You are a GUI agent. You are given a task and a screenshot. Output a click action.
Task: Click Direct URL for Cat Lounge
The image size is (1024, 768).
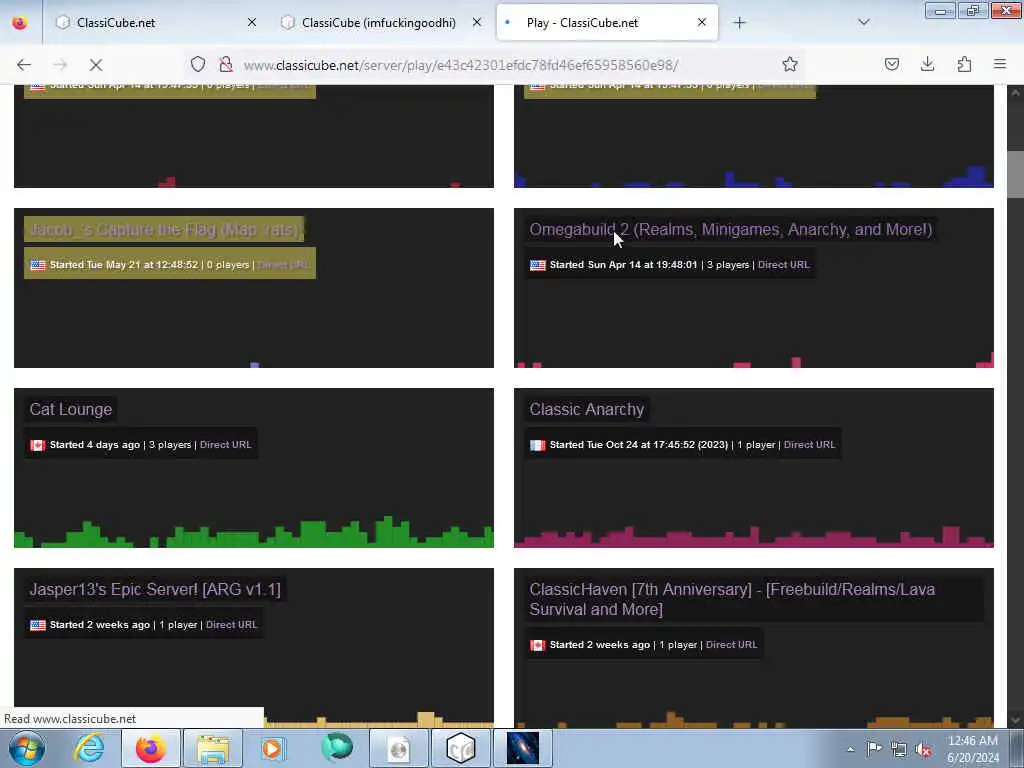pyautogui.click(x=225, y=445)
